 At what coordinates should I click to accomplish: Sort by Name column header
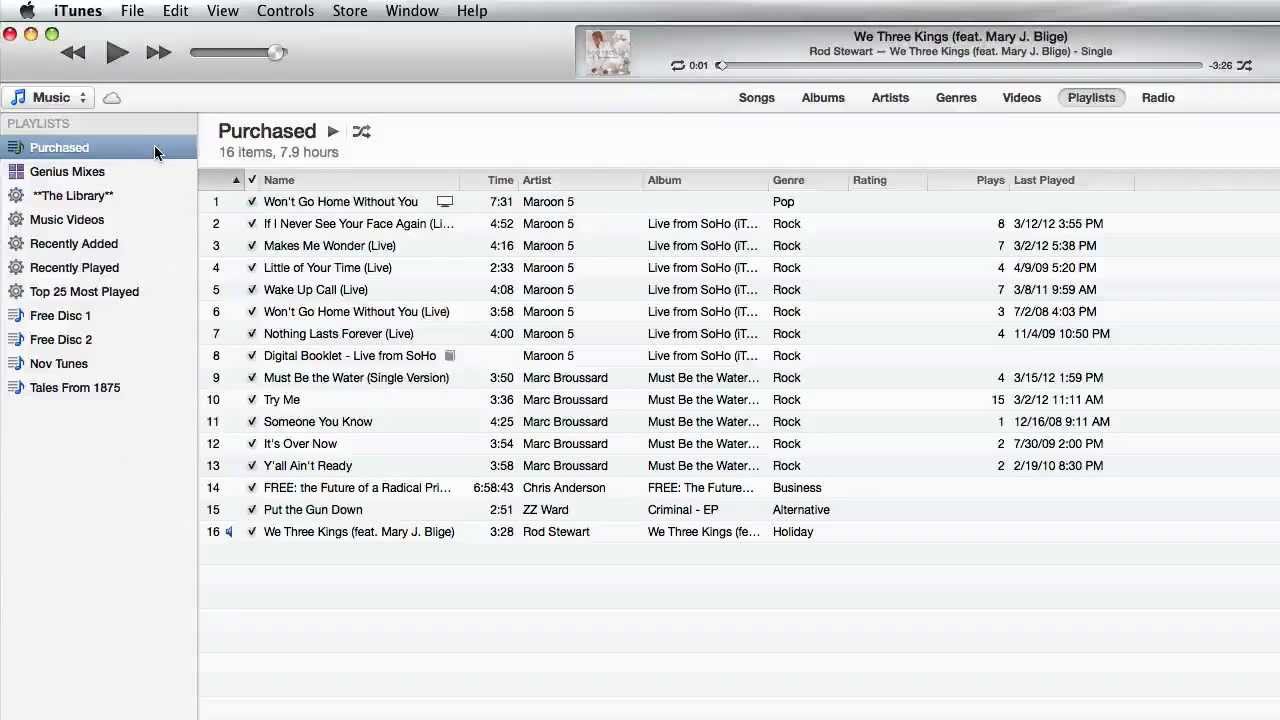coord(360,180)
